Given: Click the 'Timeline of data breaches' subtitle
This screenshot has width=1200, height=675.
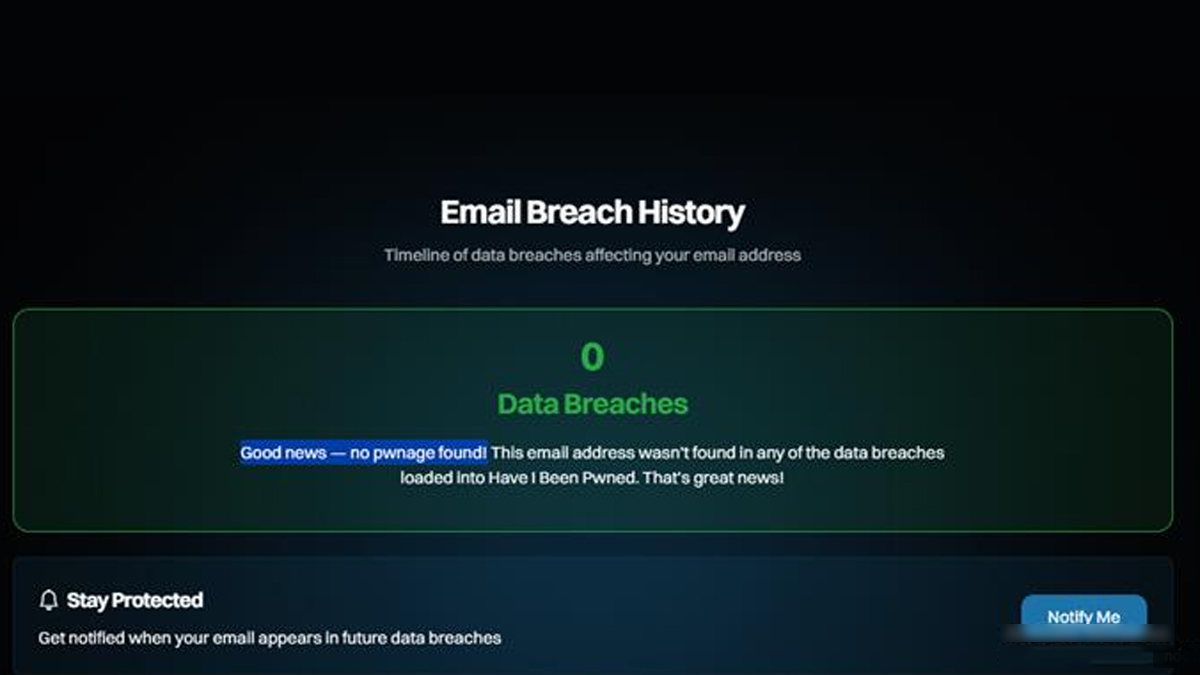Looking at the screenshot, I should pos(592,255).
